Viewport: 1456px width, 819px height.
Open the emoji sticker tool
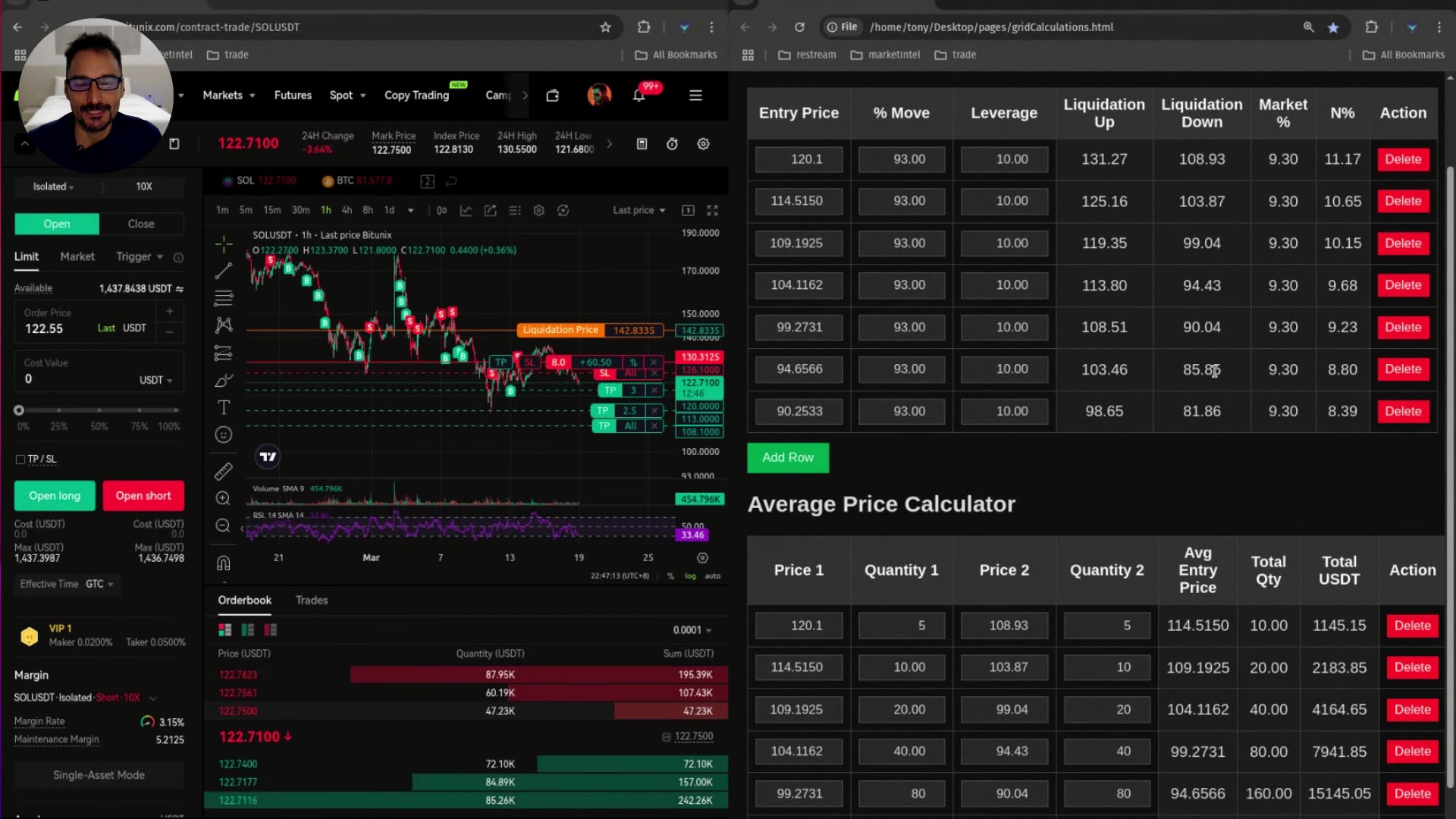pos(223,435)
